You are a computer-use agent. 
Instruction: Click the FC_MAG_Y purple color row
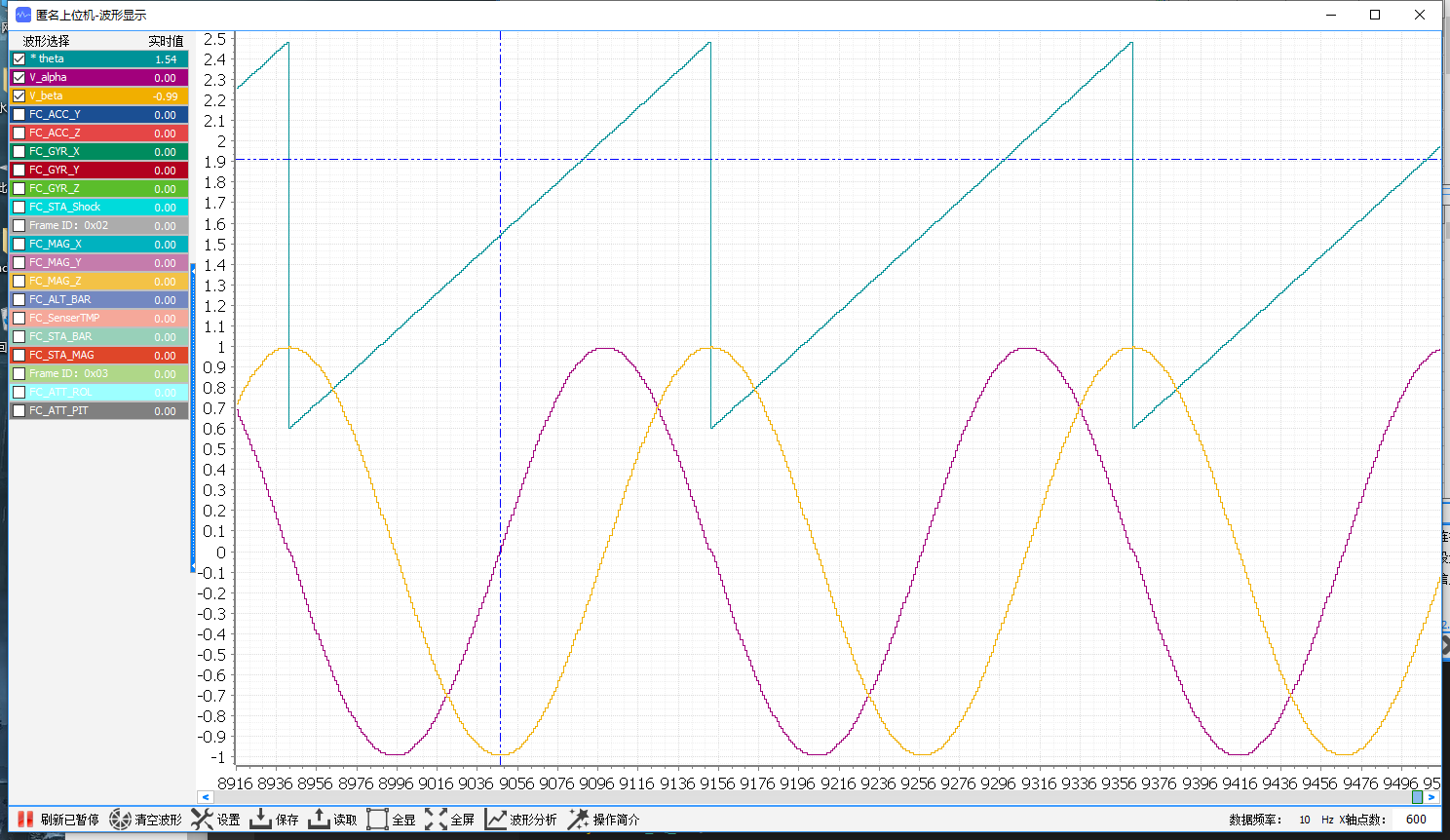point(98,262)
